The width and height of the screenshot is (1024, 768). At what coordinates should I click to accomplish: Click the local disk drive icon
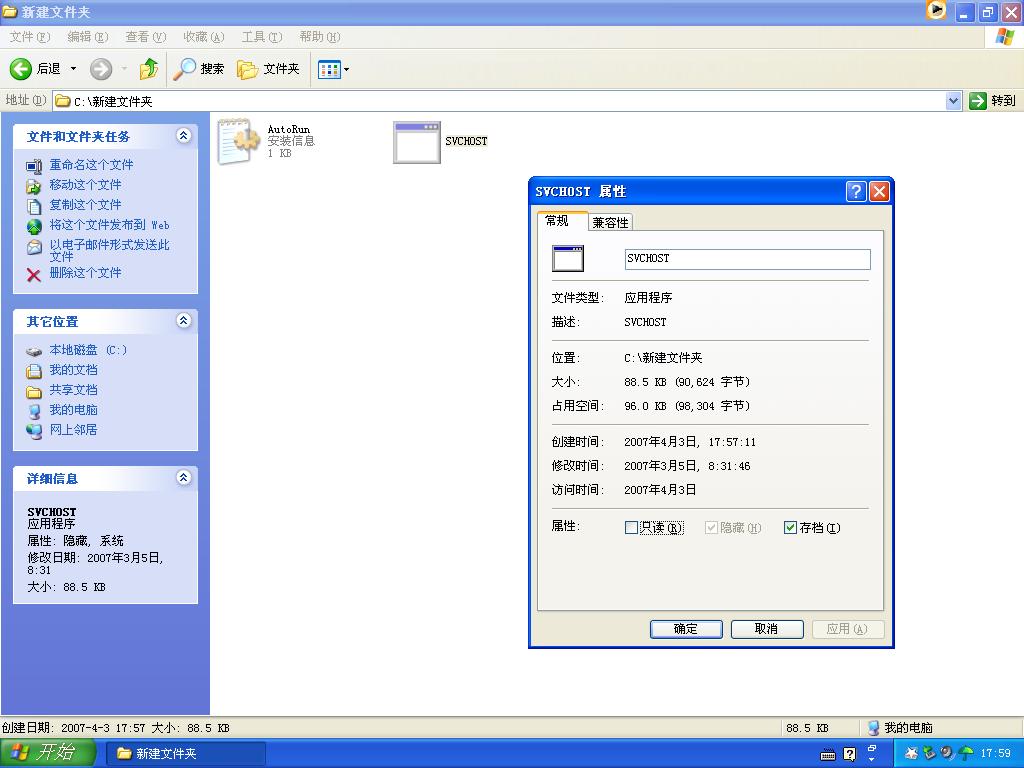click(x=34, y=352)
